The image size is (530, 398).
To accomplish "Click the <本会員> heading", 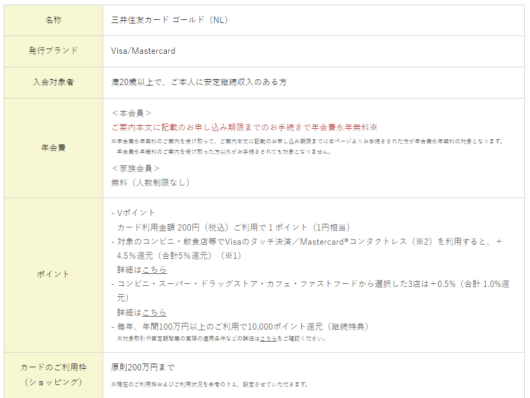I will pos(131,113).
